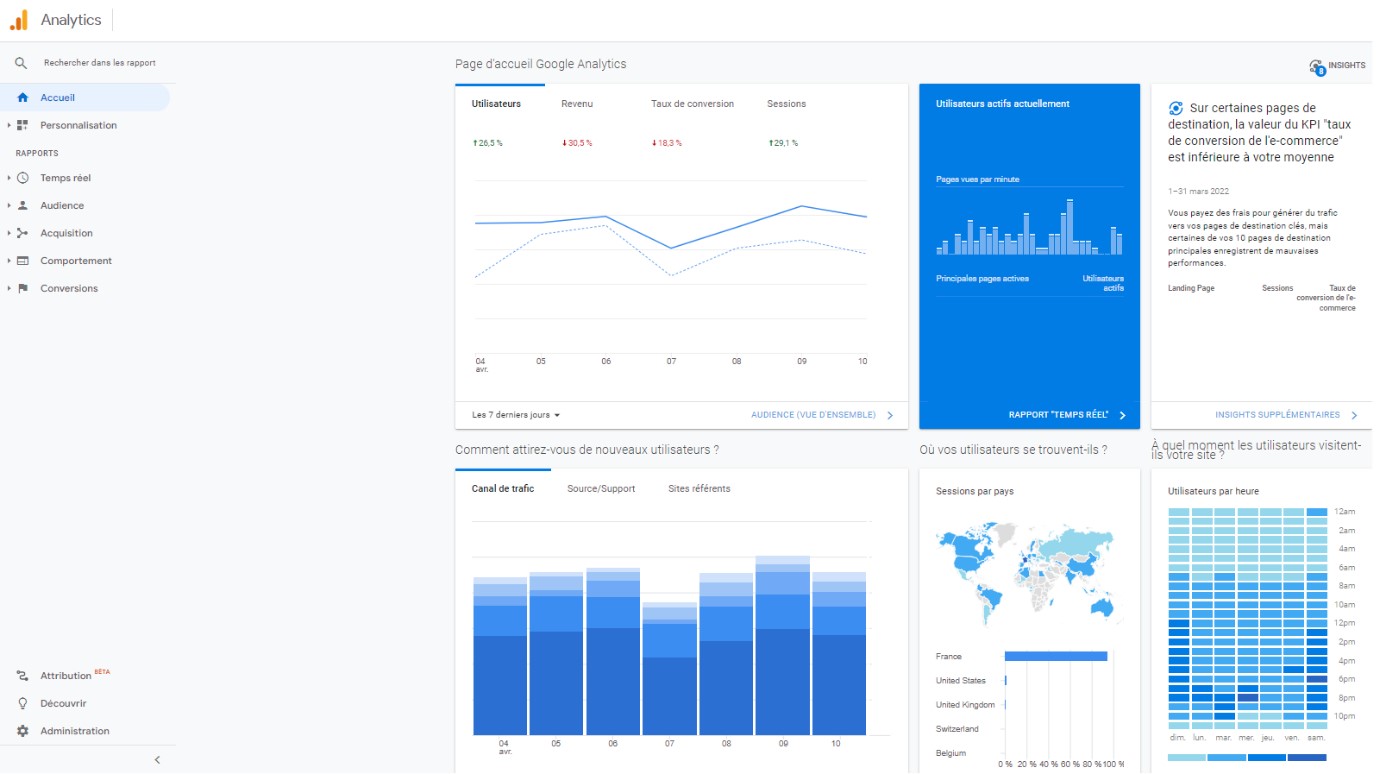The image size is (1386, 774).
Task: Select the Taux de conversion tab
Action: 692,104
